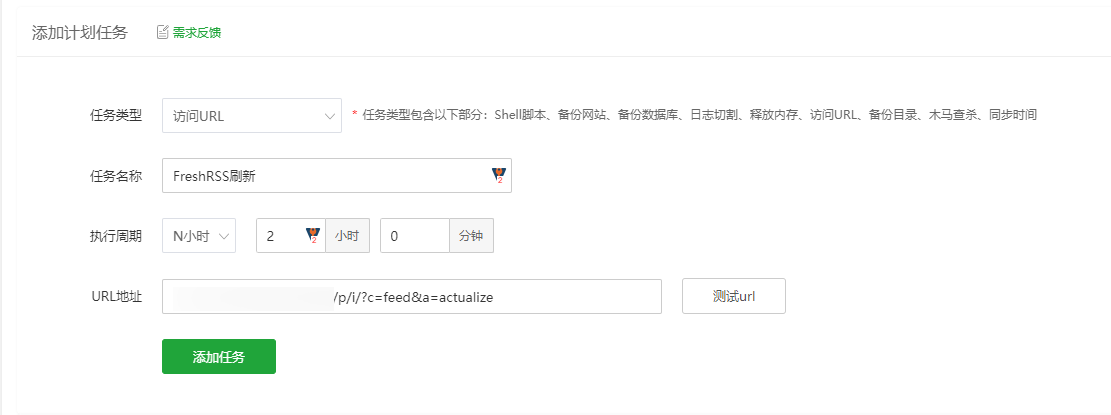Focus the 任务名称 field containing FreshRSS刷新
The height and width of the screenshot is (415, 1111).
click(337, 176)
